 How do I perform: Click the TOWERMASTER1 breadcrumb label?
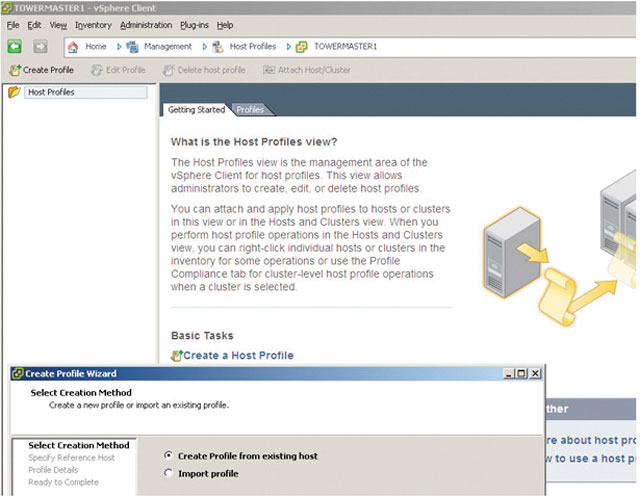point(345,47)
